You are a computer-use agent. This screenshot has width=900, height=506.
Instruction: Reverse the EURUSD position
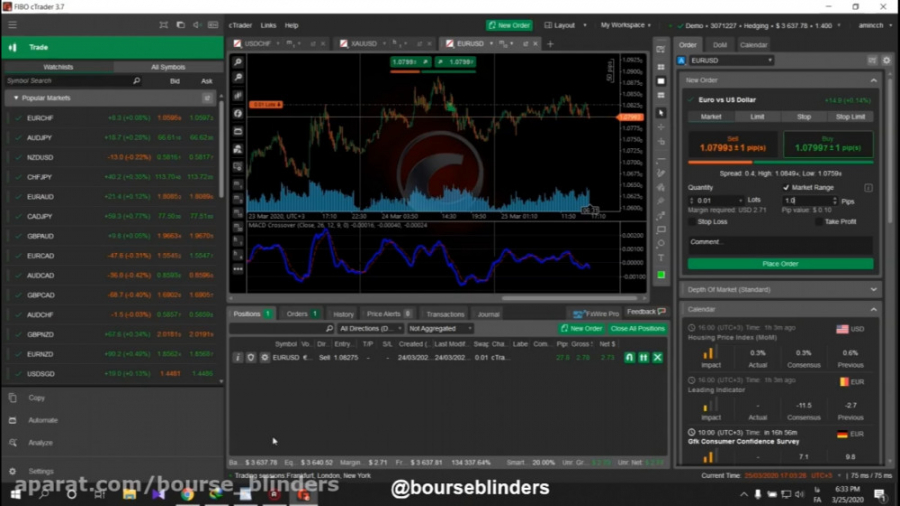(x=630, y=357)
